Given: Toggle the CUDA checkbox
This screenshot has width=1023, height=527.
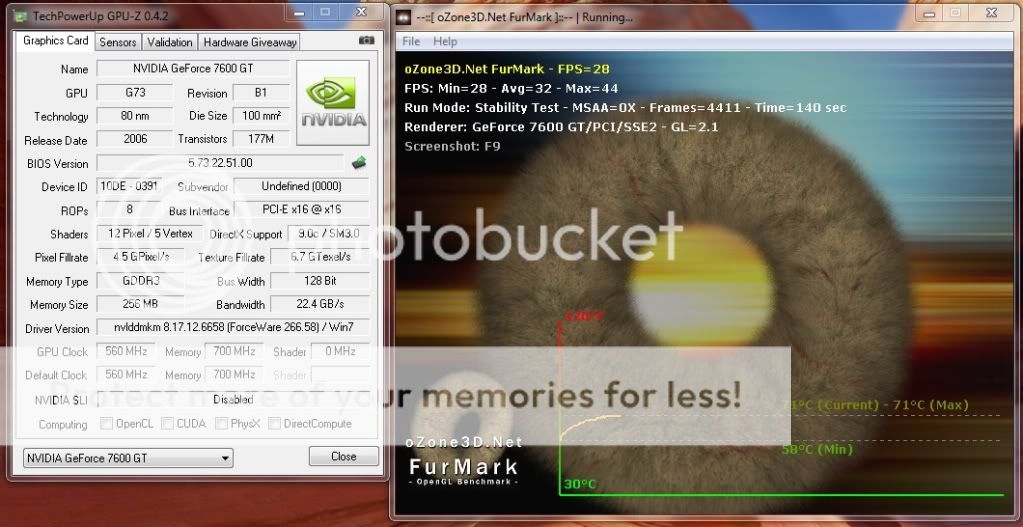Looking at the screenshot, I should [168, 423].
